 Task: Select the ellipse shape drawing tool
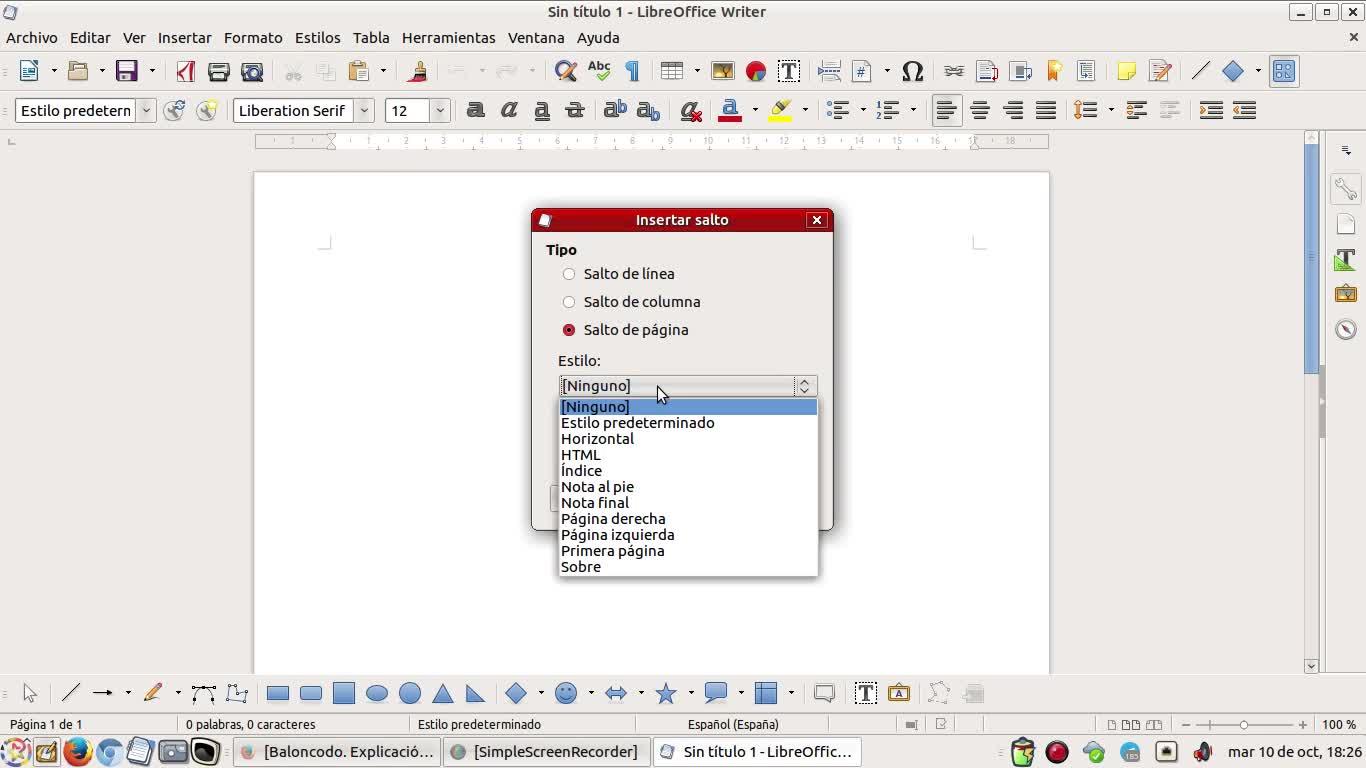377,693
